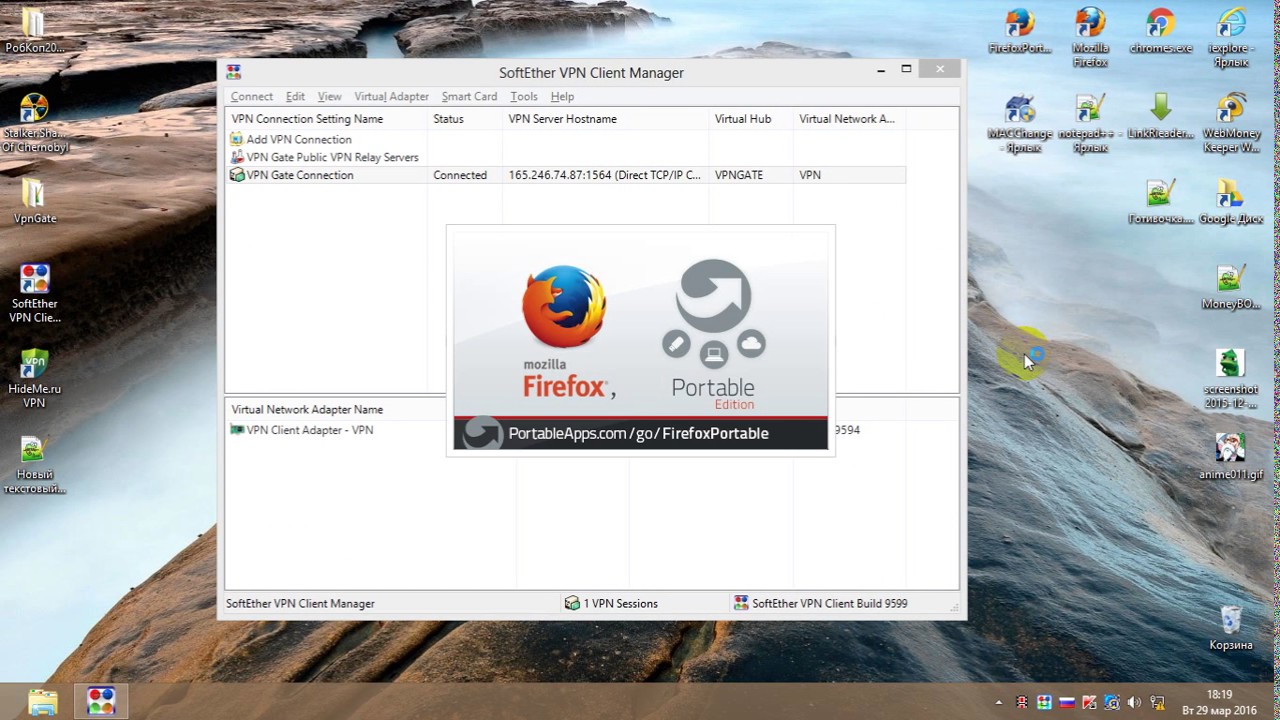Image resolution: width=1280 pixels, height=720 pixels.
Task: Open the LinkReader desktop icon
Action: [1161, 117]
